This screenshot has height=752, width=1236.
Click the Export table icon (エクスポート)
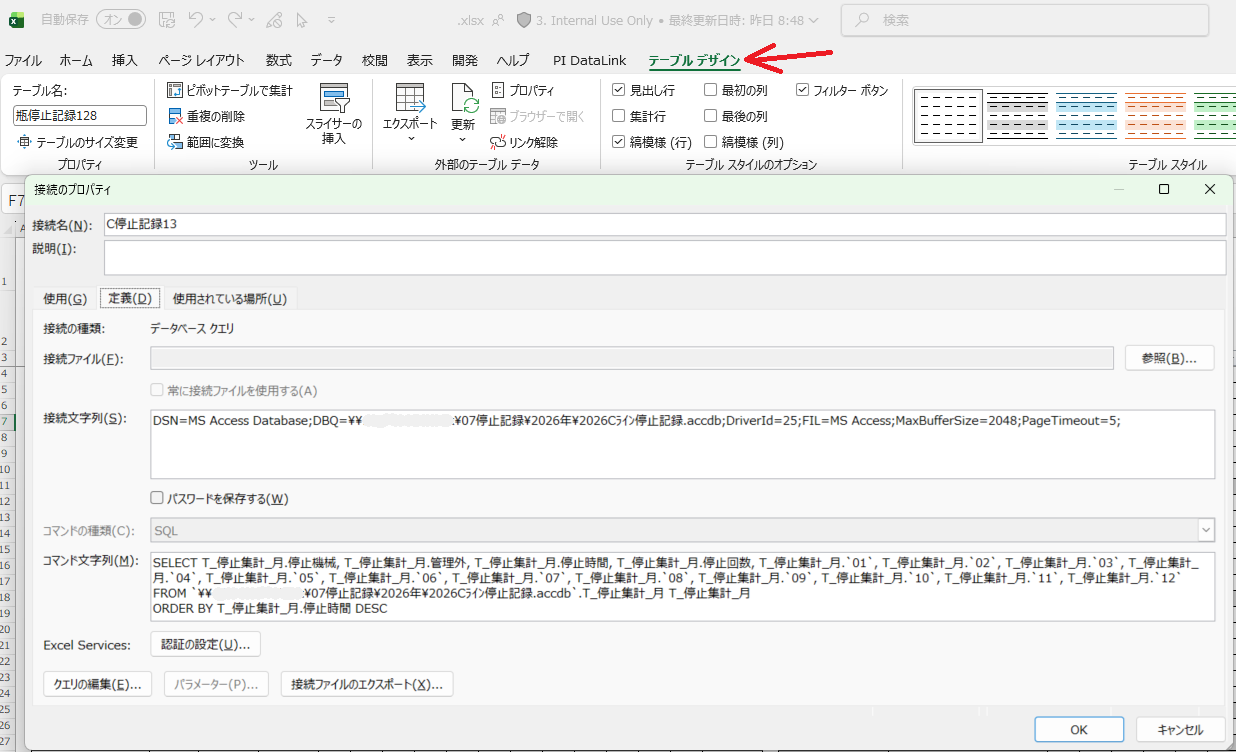point(410,98)
